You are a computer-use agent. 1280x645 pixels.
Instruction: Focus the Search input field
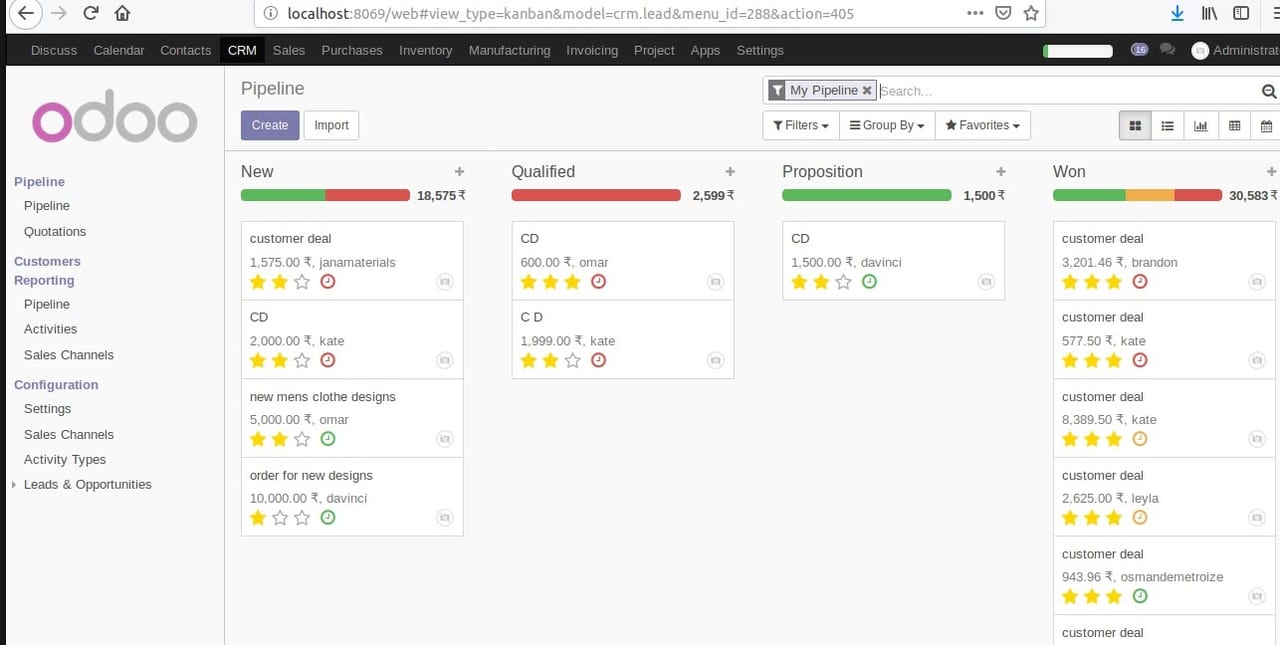1066,91
